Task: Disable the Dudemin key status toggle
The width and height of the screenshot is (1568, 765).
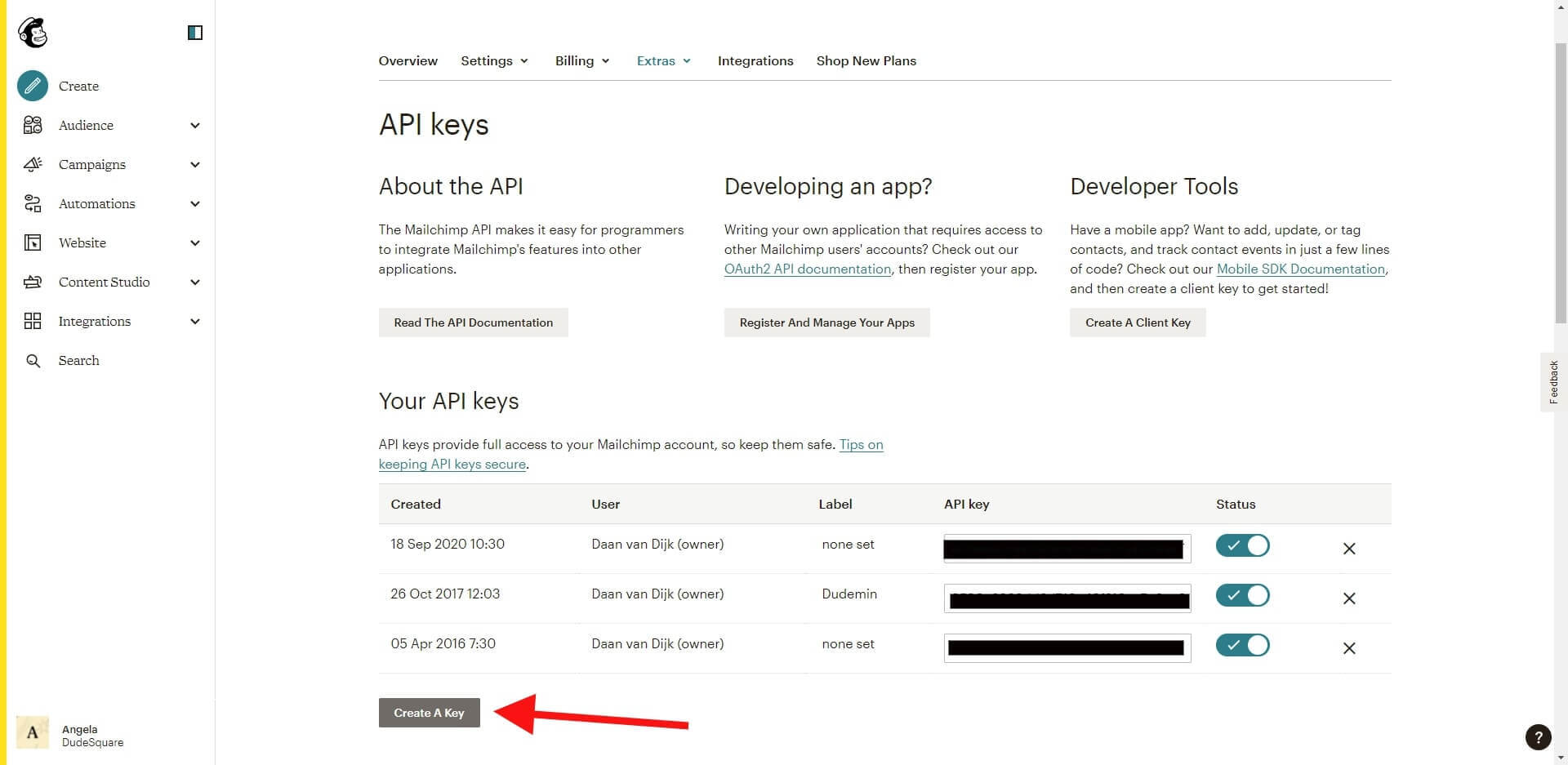Action: tap(1243, 595)
